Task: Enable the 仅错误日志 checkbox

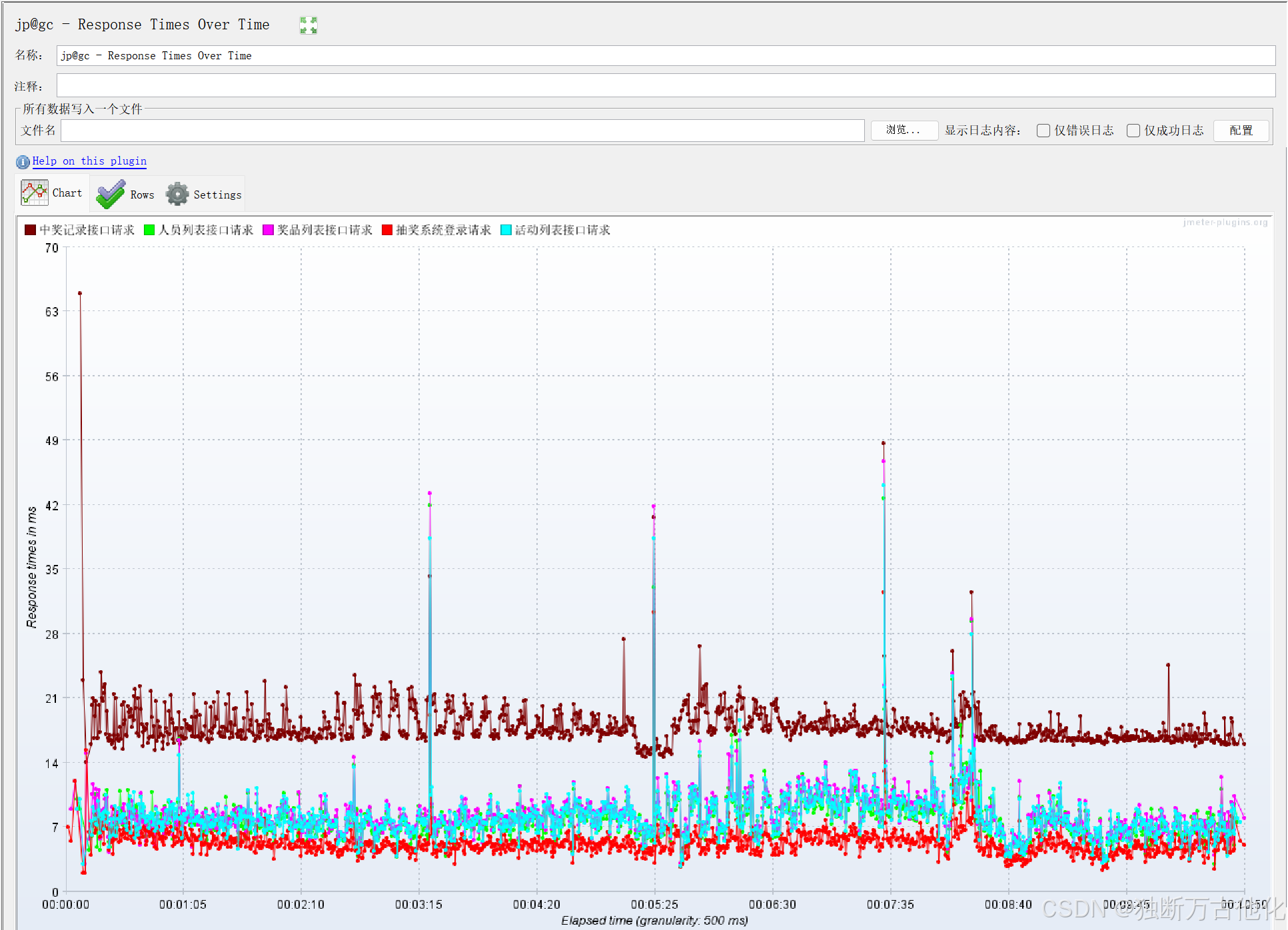Action: (x=1043, y=131)
